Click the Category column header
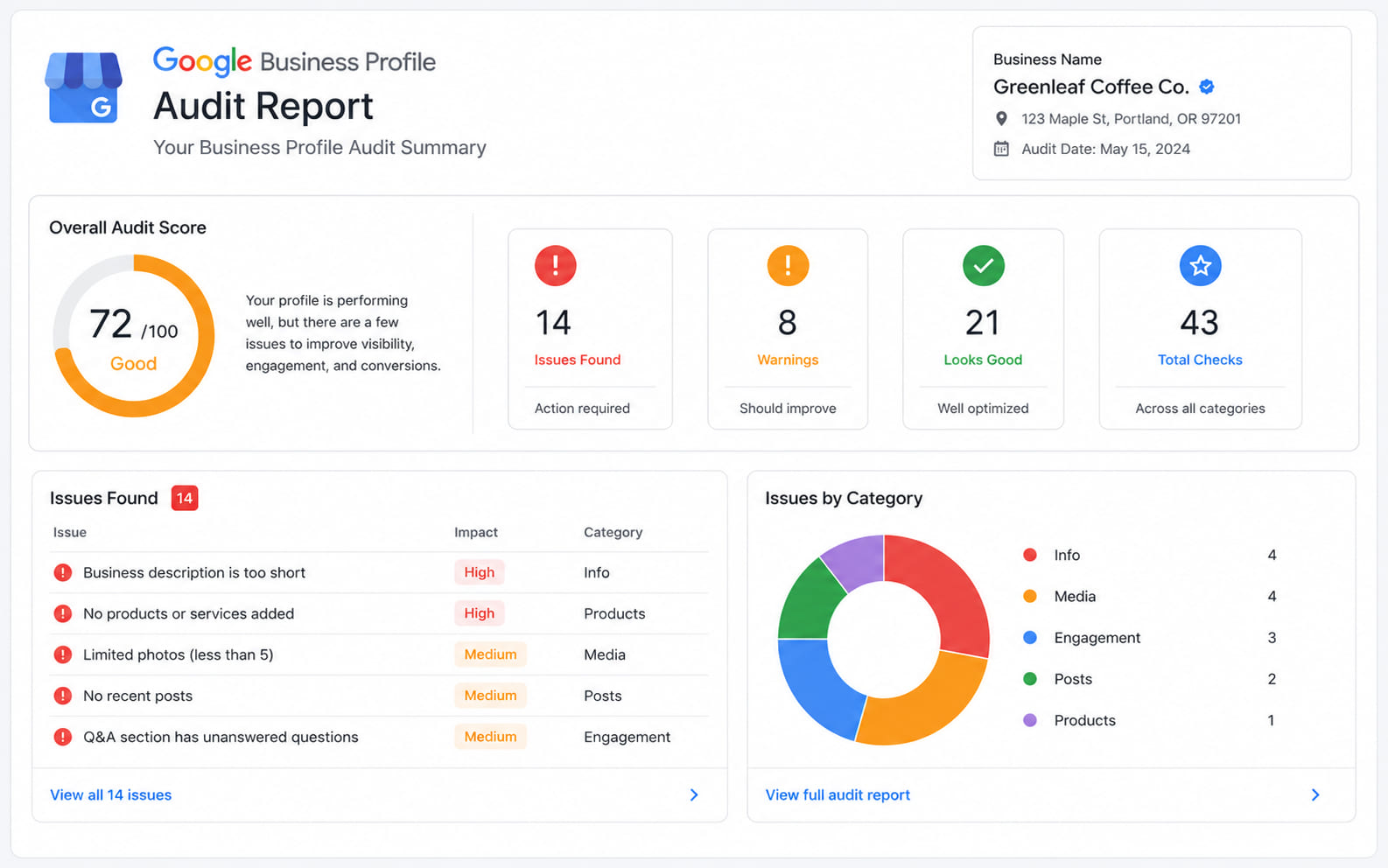The height and width of the screenshot is (868, 1388). 613,532
